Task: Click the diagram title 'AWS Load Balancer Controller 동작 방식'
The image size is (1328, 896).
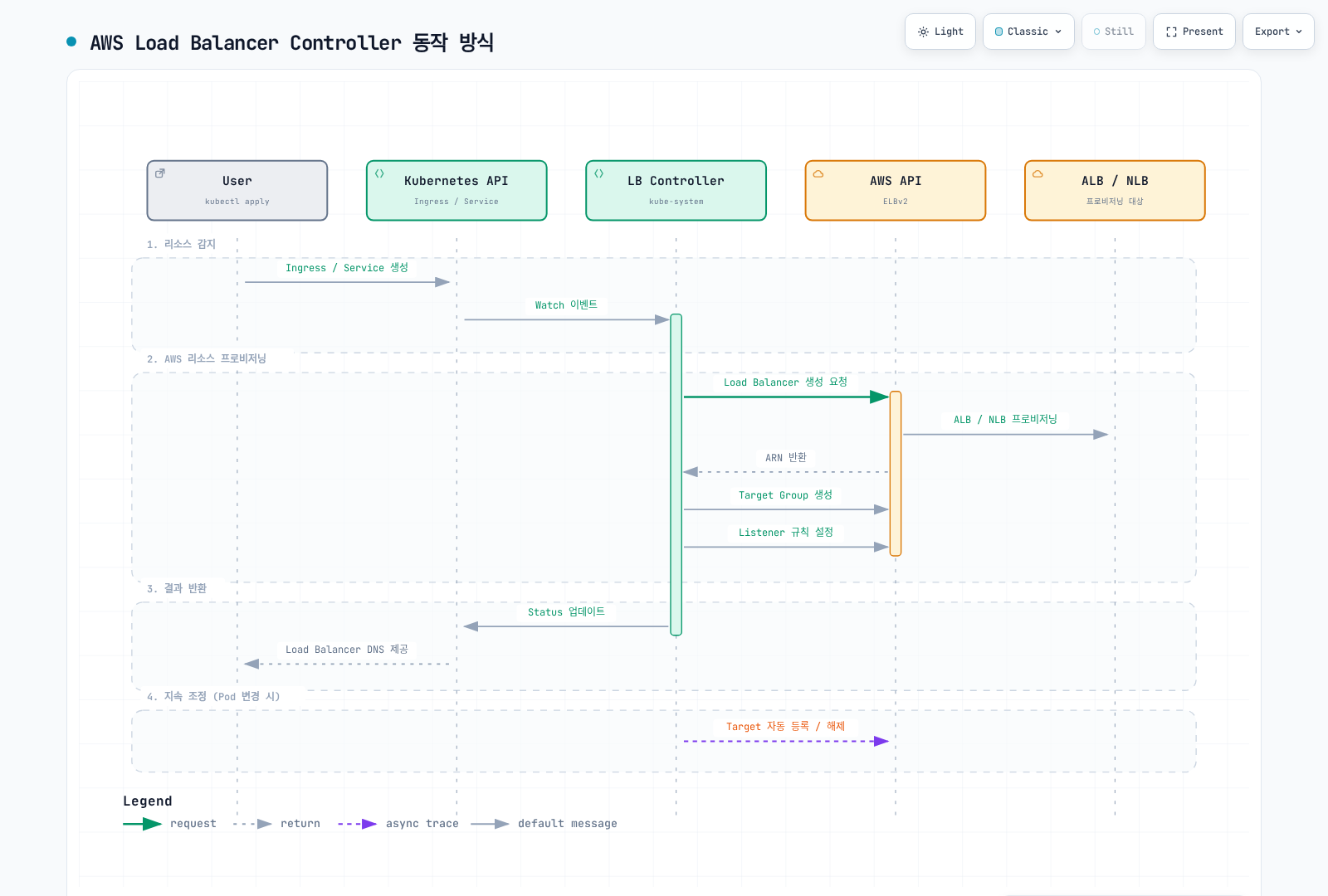Action: click(x=292, y=42)
